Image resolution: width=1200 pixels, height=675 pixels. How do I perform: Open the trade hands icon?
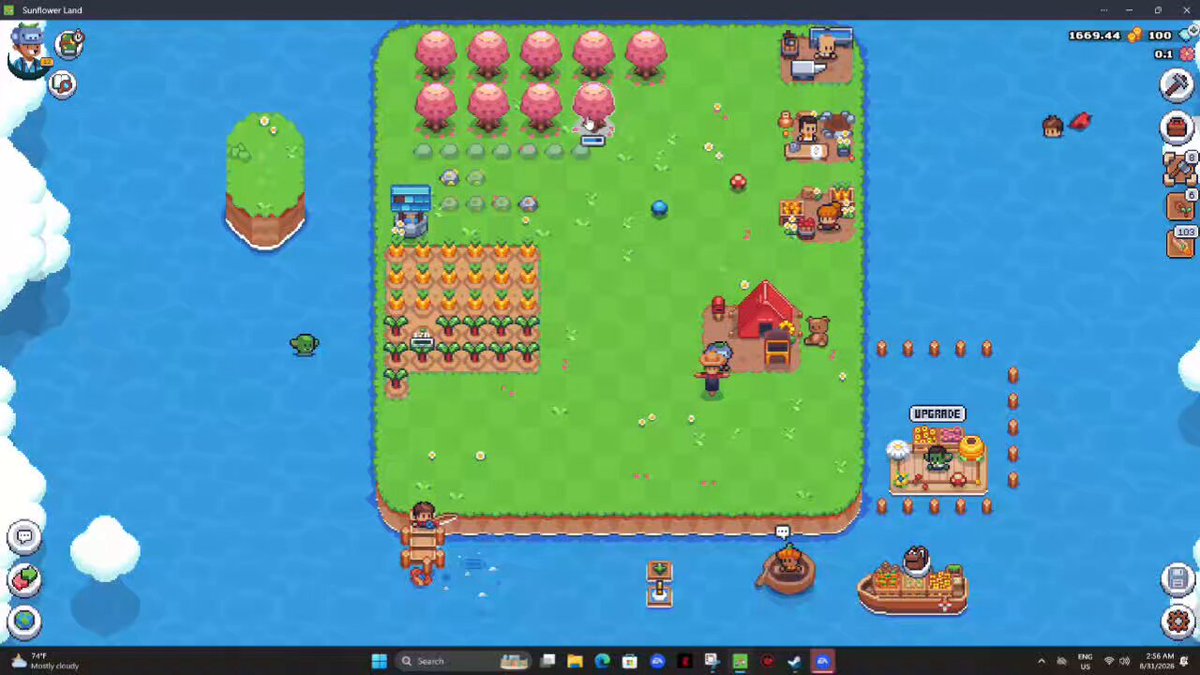coord(25,579)
